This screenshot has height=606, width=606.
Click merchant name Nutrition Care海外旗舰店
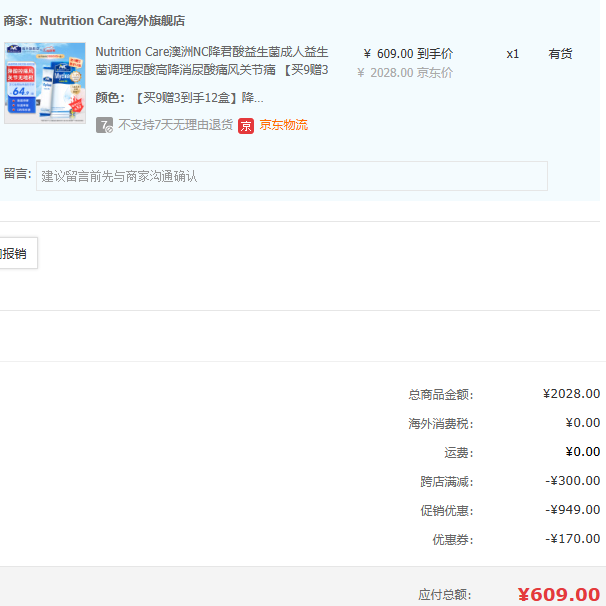112,20
